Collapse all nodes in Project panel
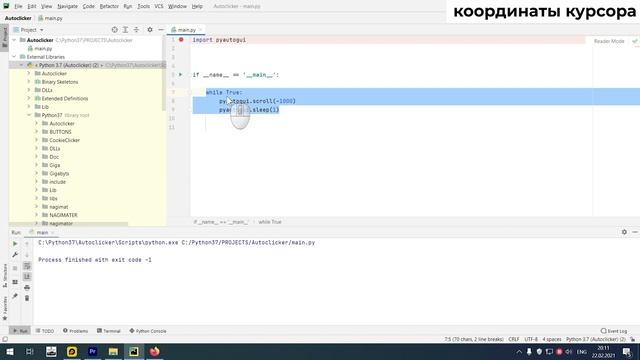This screenshot has width=640, height=360. pyautogui.click(x=136, y=30)
